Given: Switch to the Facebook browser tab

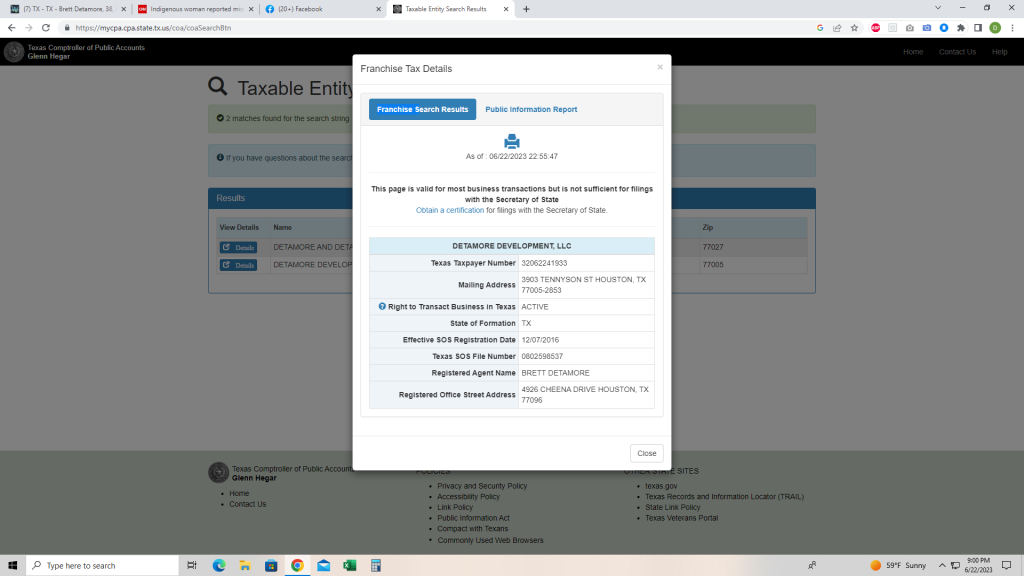Looking at the screenshot, I should click(x=320, y=9).
